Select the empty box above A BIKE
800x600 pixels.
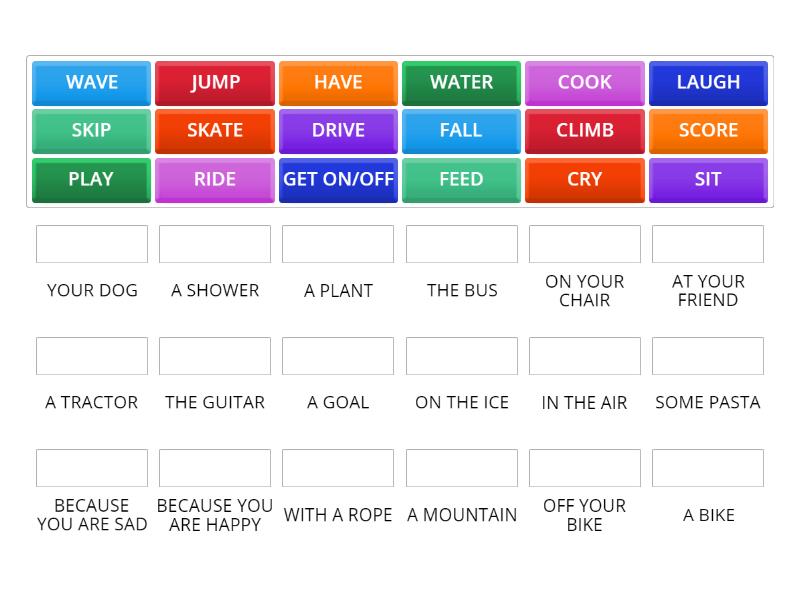pyautogui.click(x=708, y=467)
